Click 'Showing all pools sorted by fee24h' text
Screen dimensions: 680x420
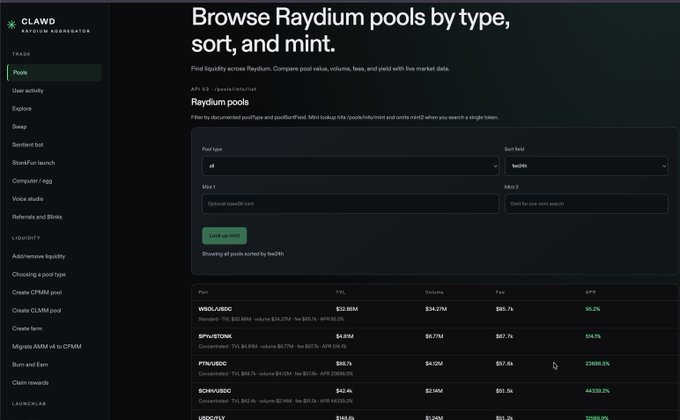tap(243, 254)
